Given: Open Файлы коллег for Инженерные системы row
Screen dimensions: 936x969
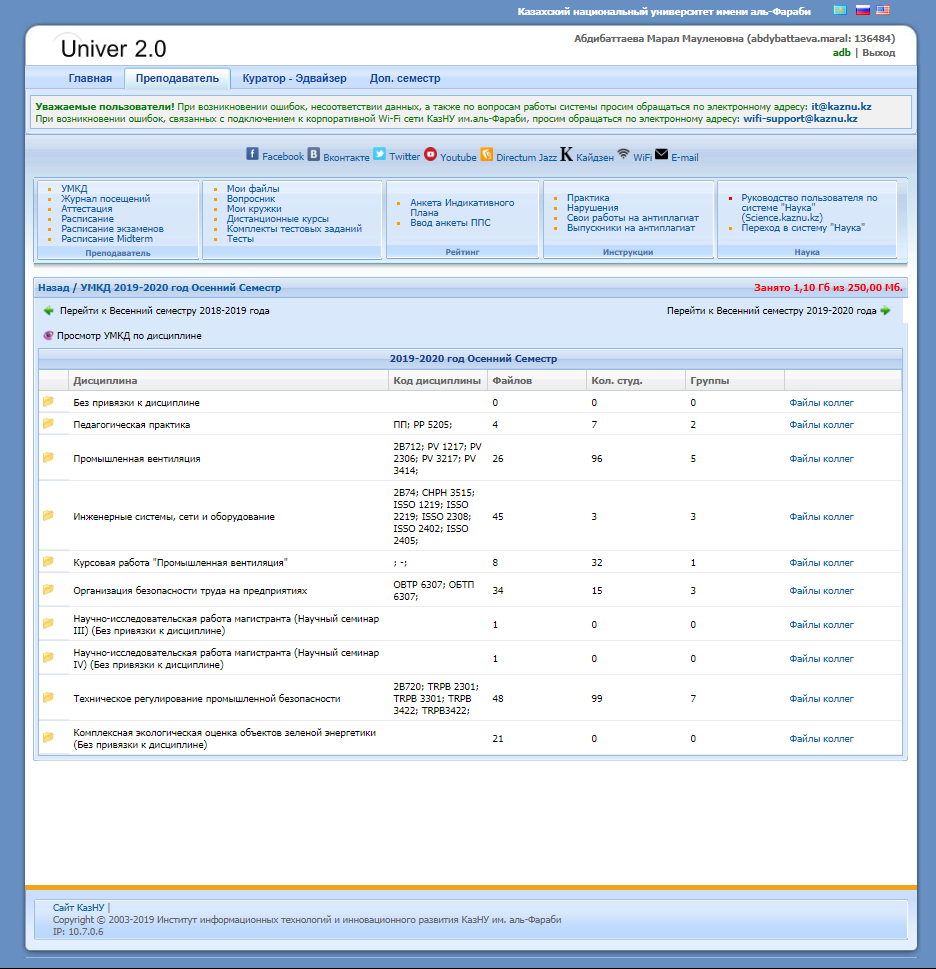Looking at the screenshot, I should tap(821, 517).
